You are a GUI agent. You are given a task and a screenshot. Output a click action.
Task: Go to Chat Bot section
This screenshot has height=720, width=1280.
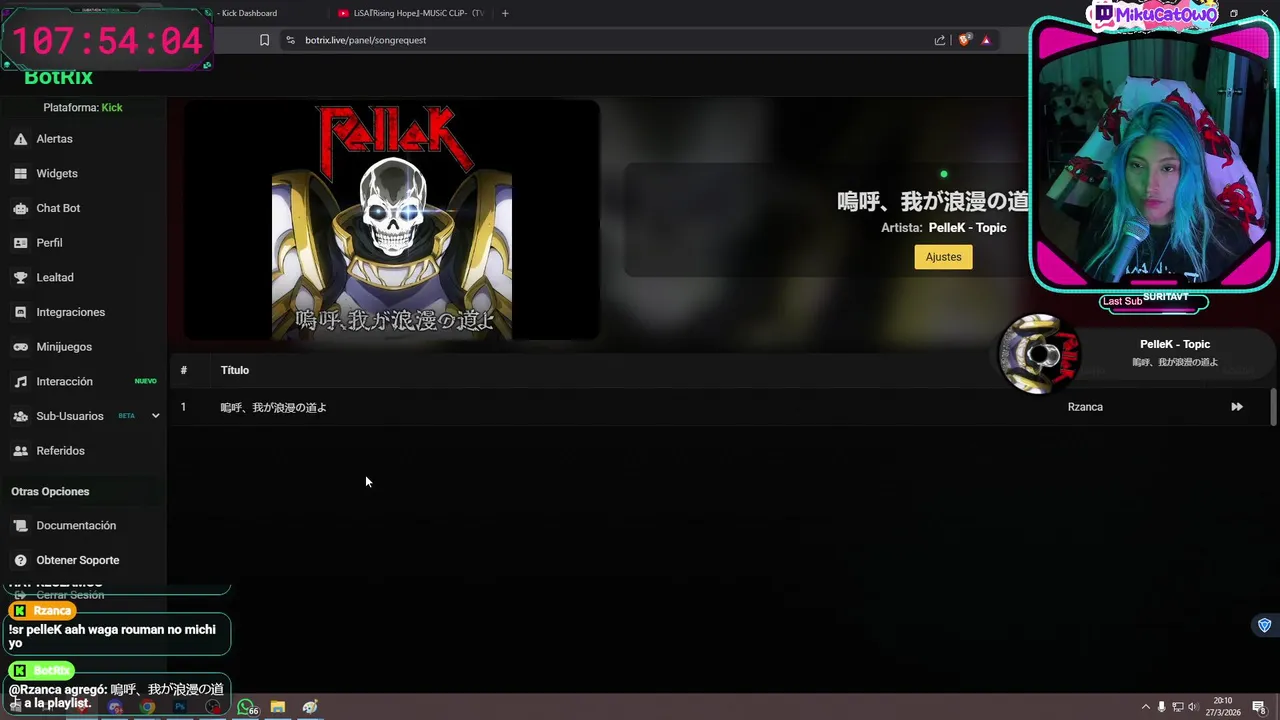[x=58, y=208]
